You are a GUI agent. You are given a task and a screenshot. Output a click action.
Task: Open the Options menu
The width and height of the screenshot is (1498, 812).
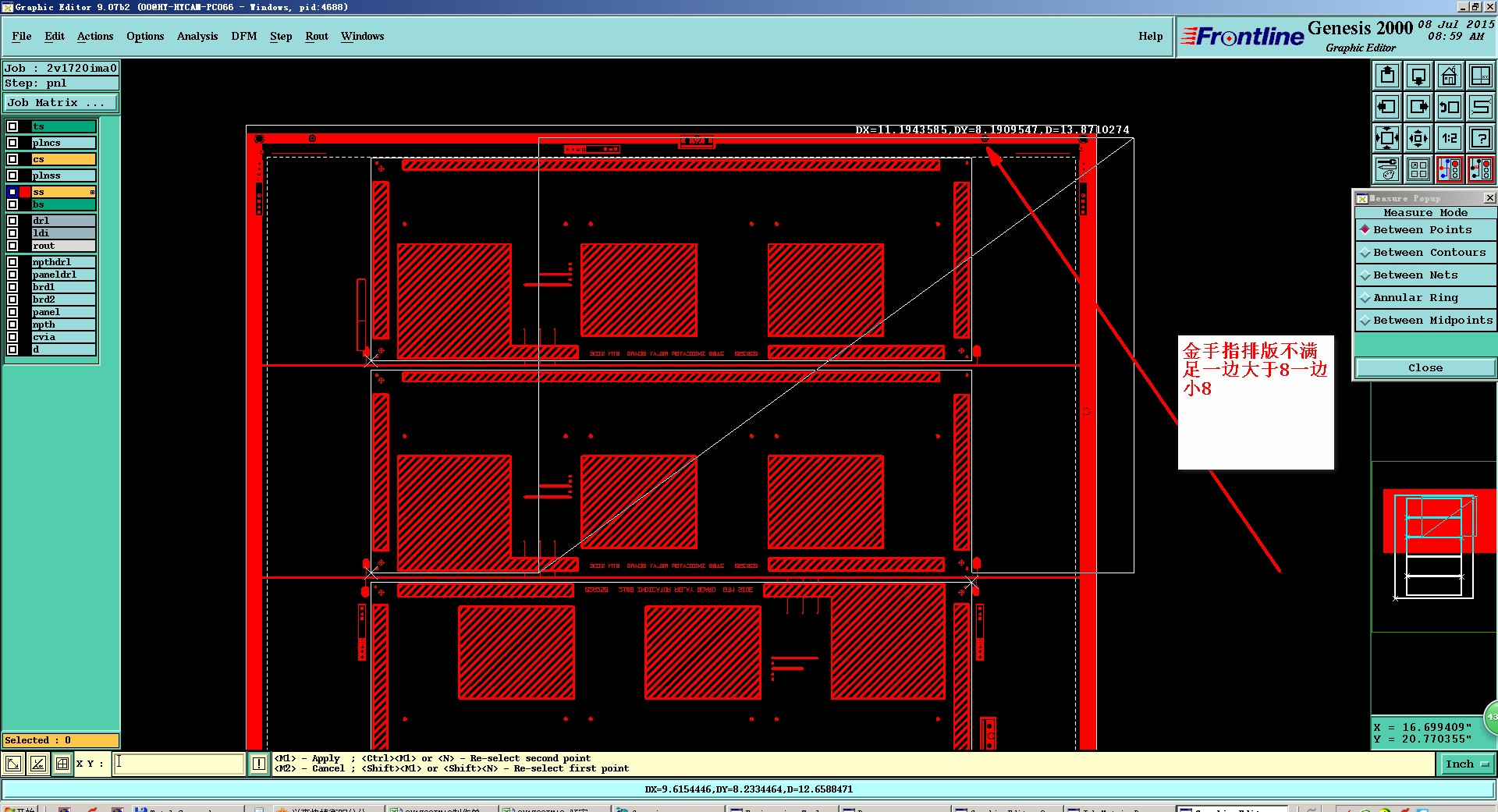click(145, 37)
